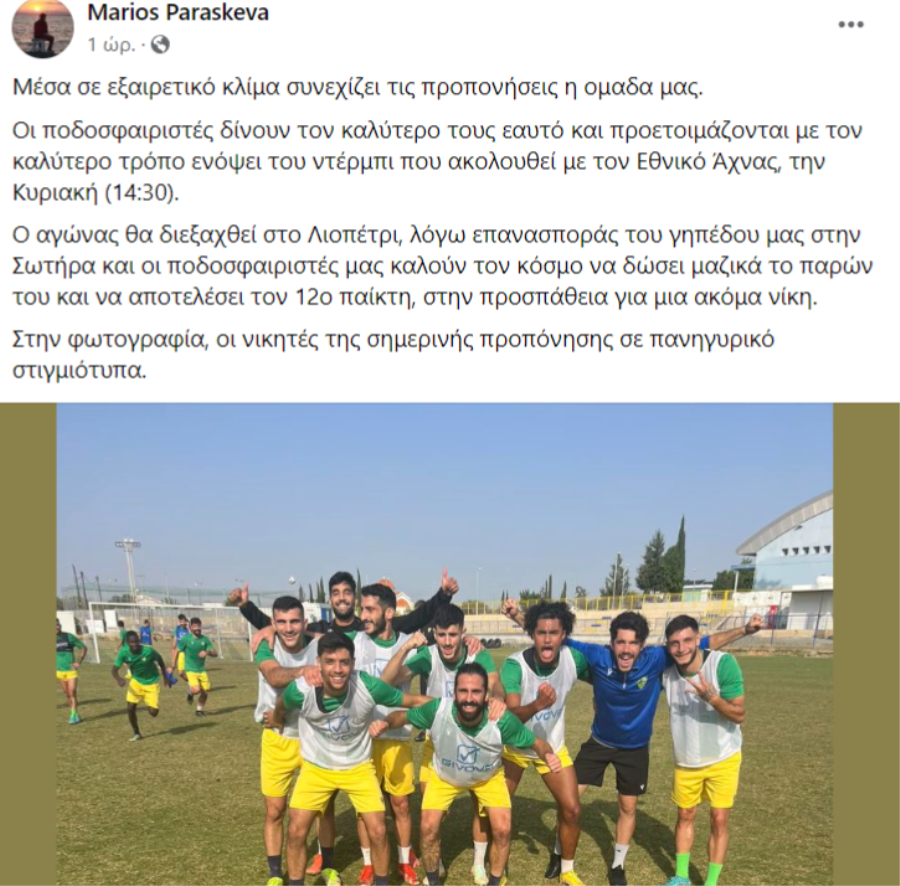Image resolution: width=900 pixels, height=886 pixels.
Task: Open the team celebration photo
Action: 445,644
